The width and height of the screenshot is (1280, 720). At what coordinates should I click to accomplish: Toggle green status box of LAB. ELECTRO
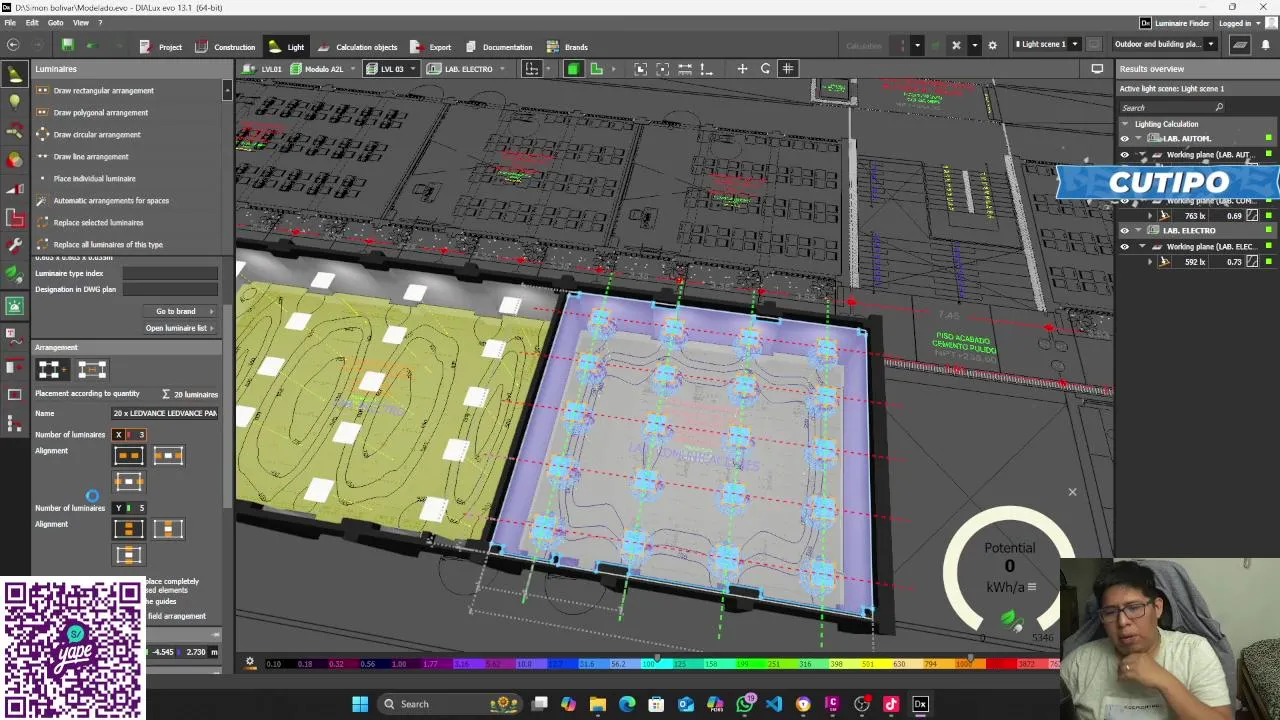(1269, 231)
